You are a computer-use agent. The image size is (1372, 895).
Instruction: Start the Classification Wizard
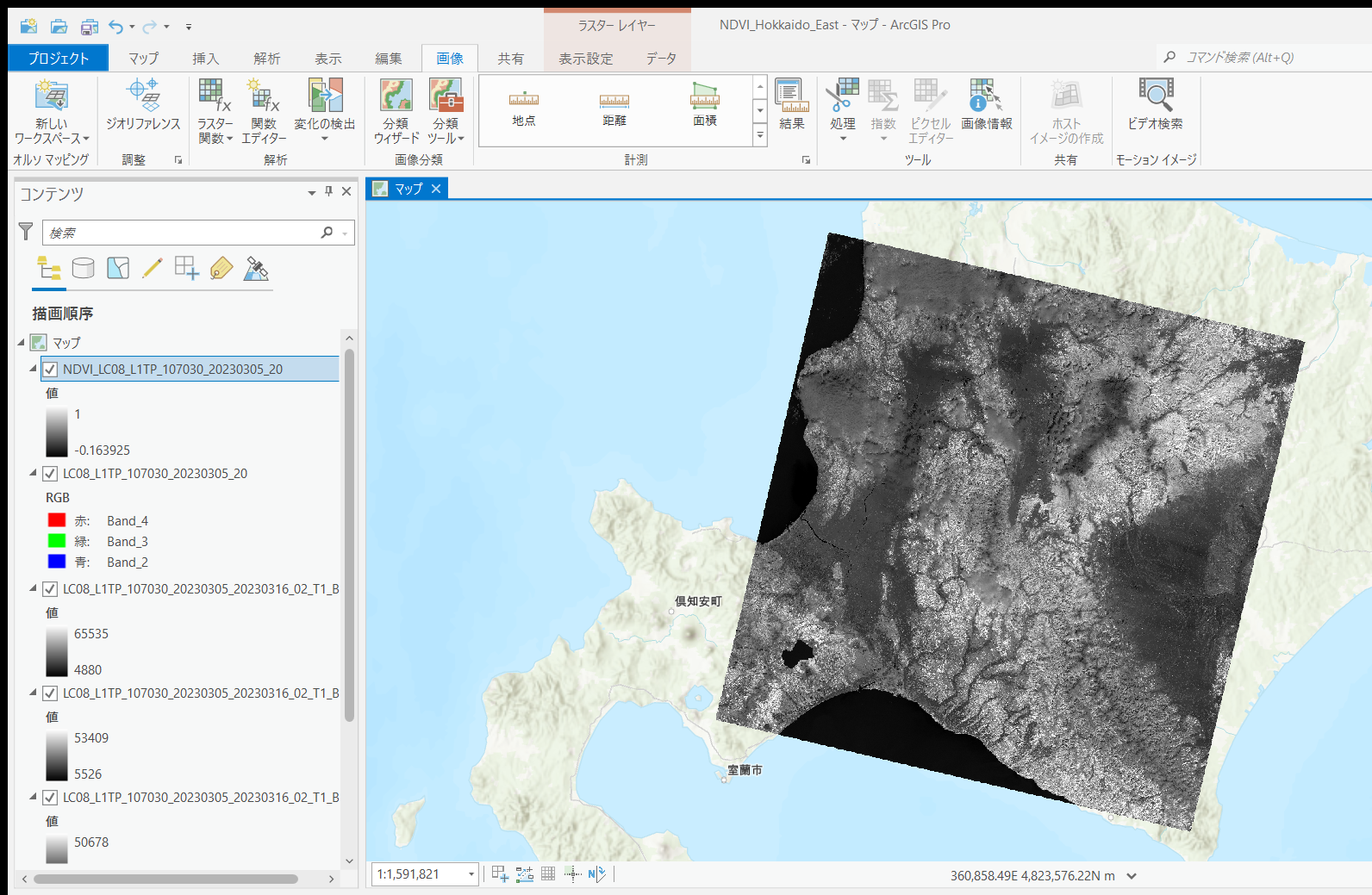[396, 112]
